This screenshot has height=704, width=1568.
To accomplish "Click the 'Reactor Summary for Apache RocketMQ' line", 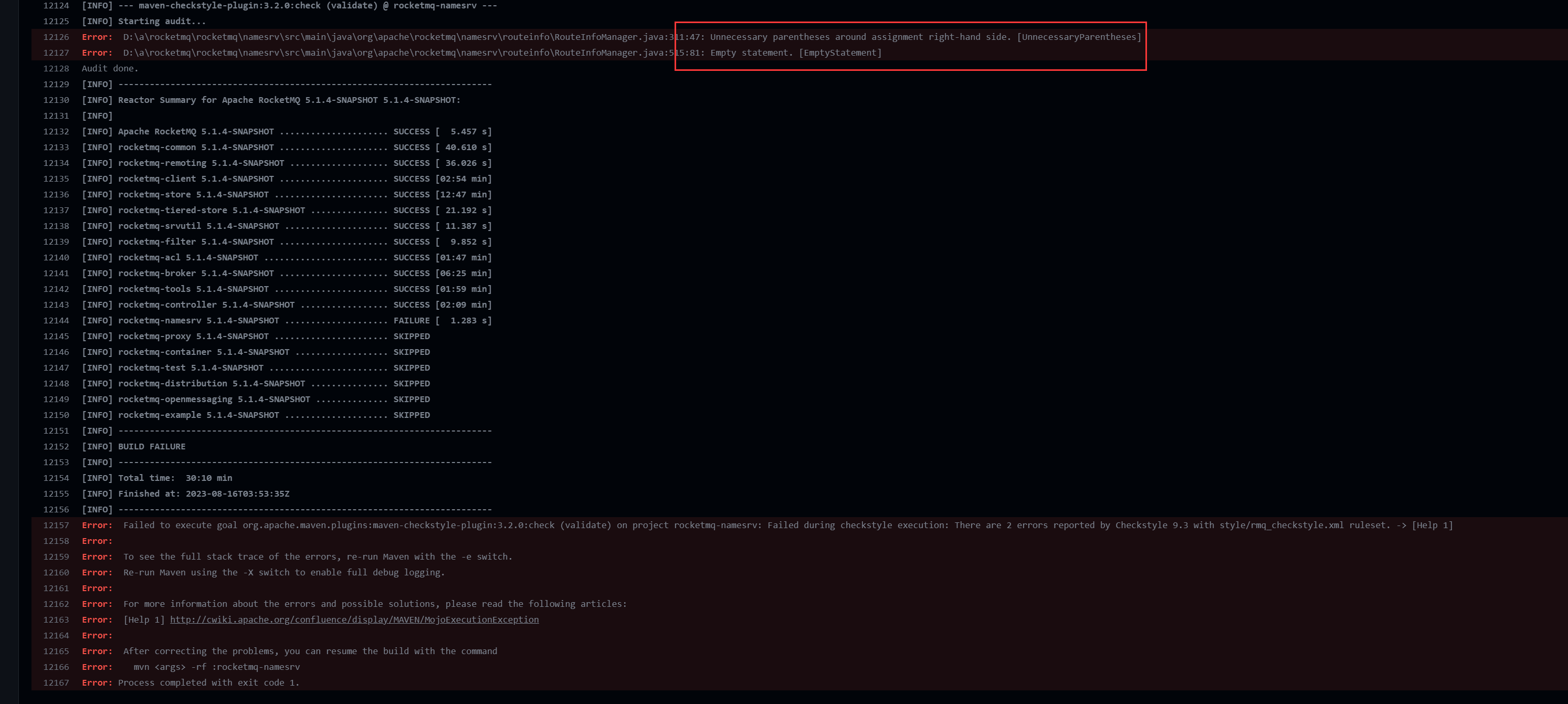I will [271, 100].
